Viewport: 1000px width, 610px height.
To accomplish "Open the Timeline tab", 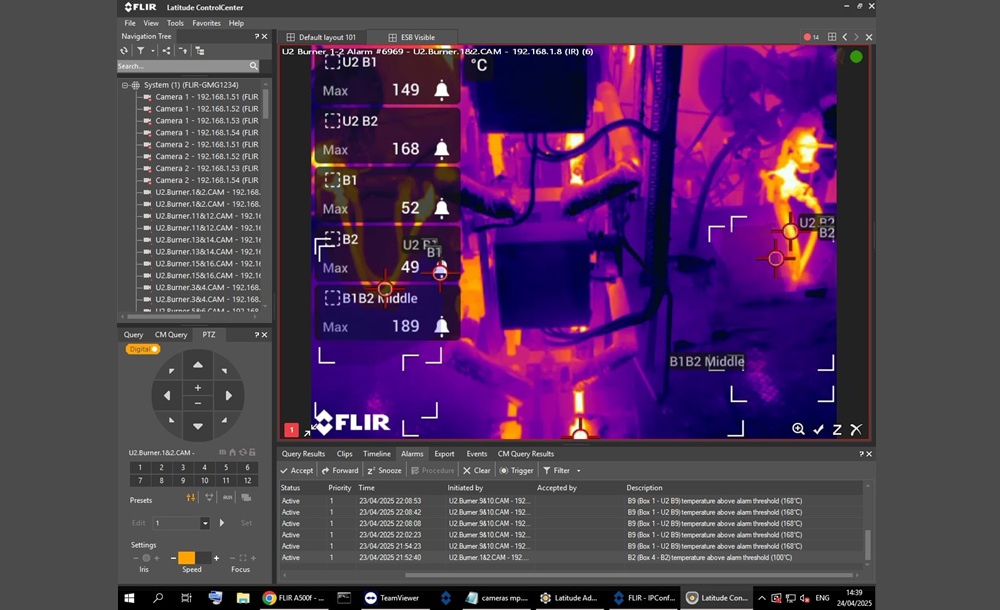I will (x=377, y=454).
